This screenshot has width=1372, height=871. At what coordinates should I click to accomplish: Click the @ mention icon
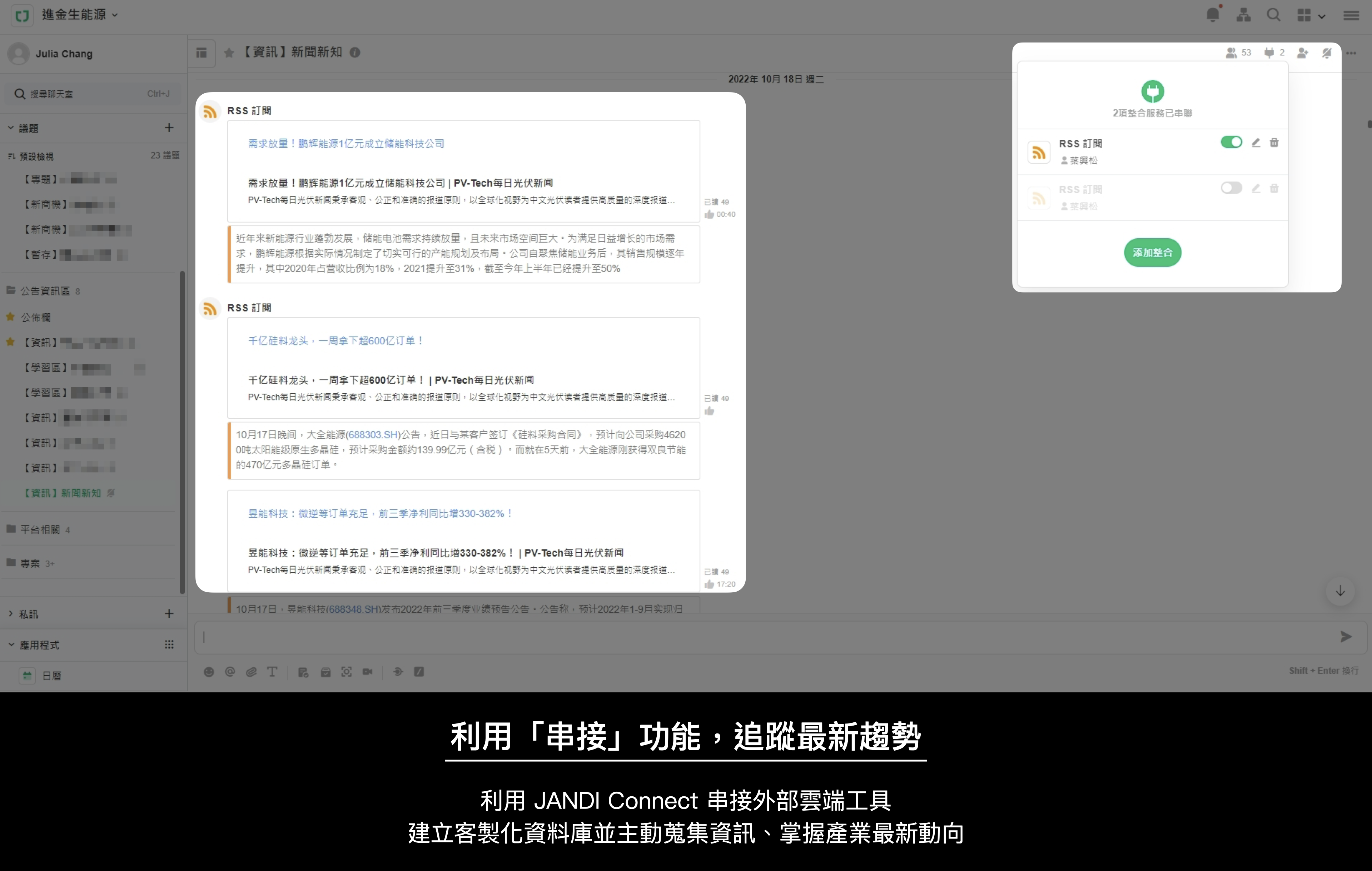(230, 672)
